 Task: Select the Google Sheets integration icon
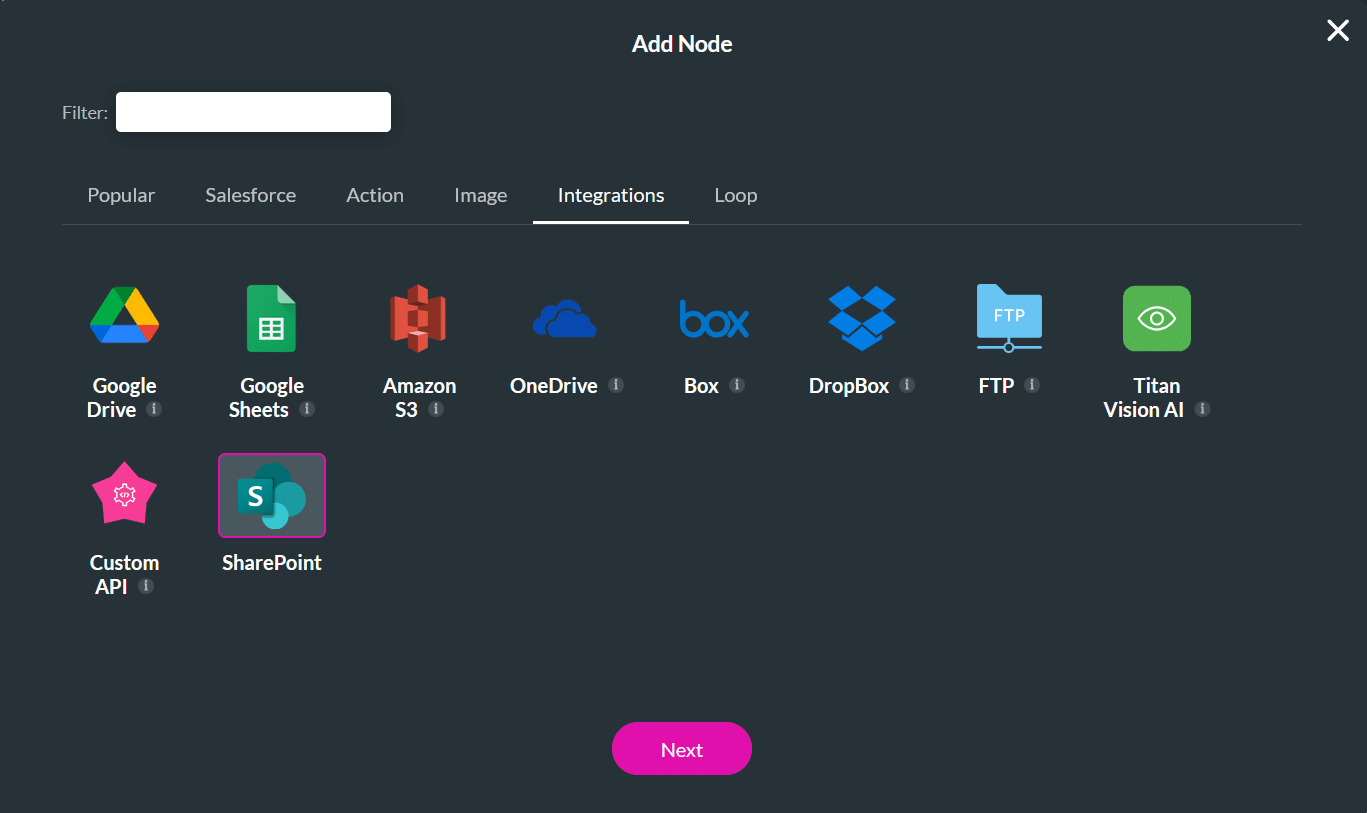[x=271, y=318]
